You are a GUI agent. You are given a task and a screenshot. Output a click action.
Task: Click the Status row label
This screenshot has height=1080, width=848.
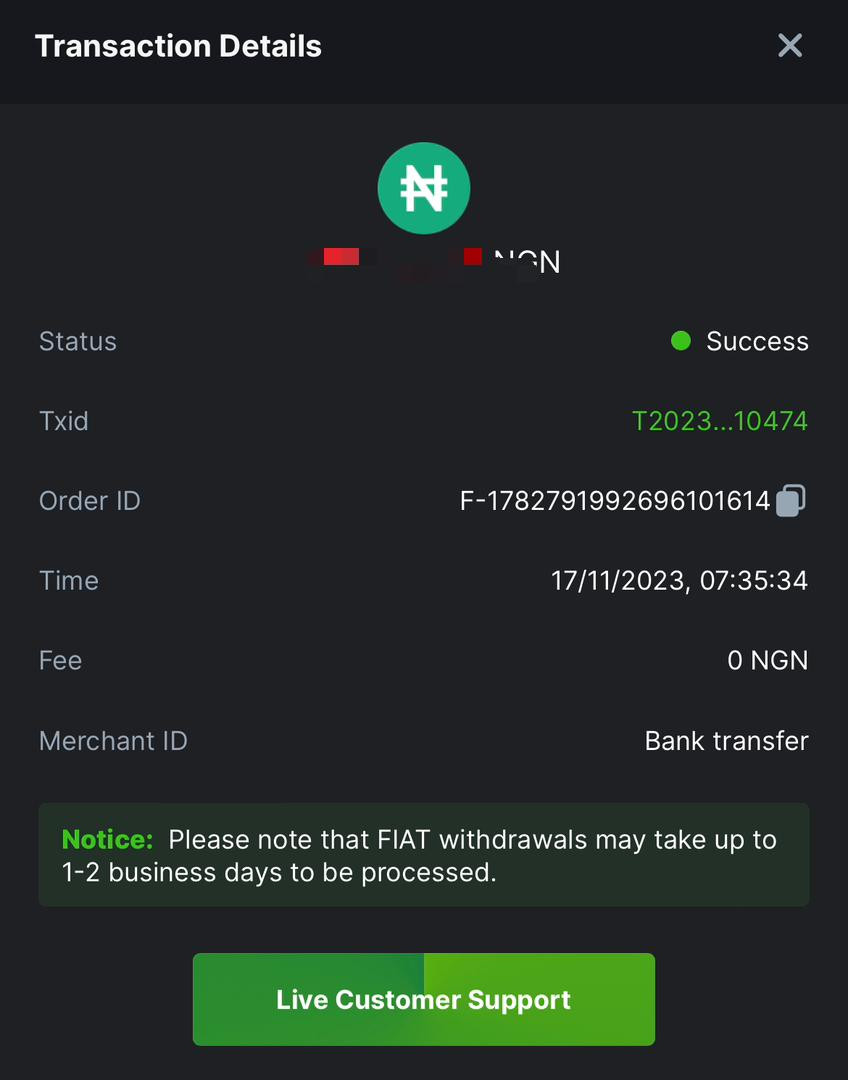coord(78,342)
